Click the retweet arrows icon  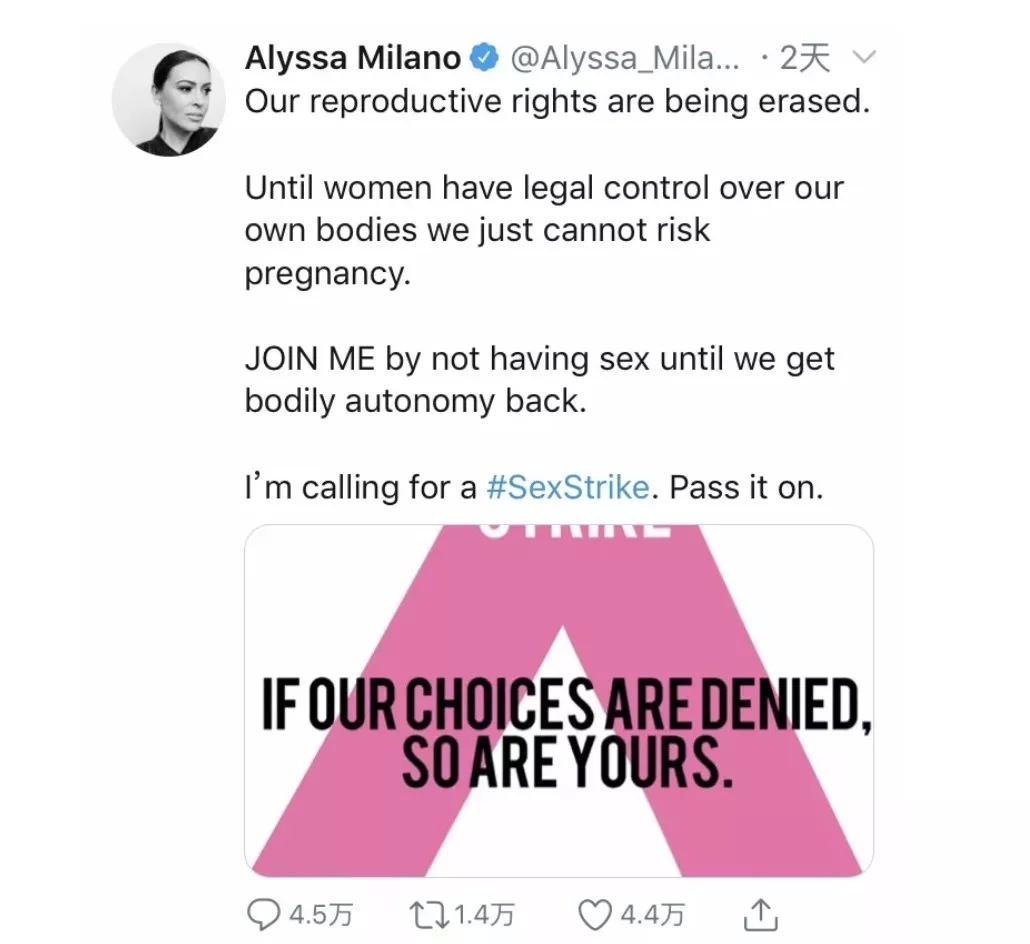[429, 913]
